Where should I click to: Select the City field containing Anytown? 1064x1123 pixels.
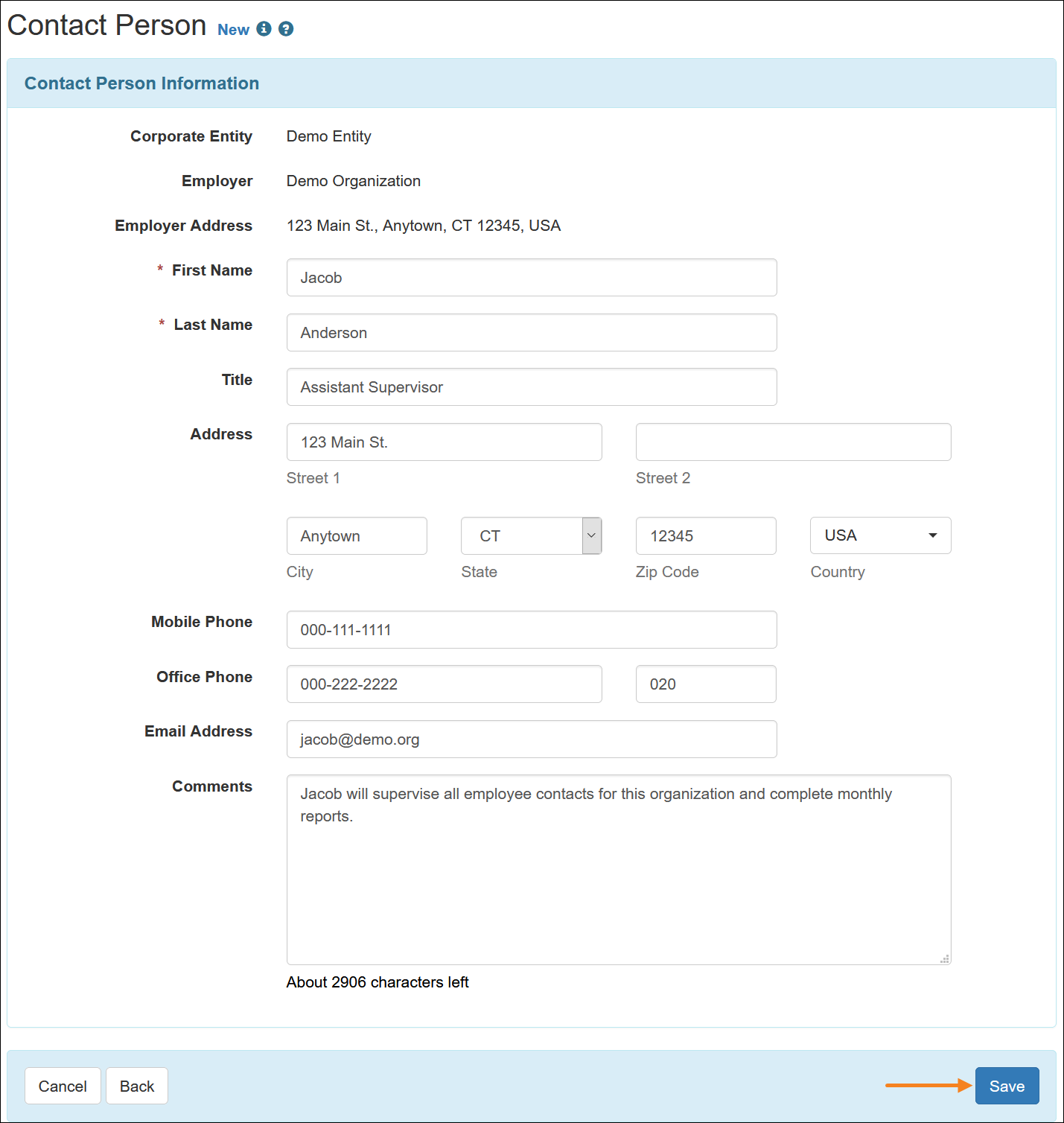(x=357, y=536)
